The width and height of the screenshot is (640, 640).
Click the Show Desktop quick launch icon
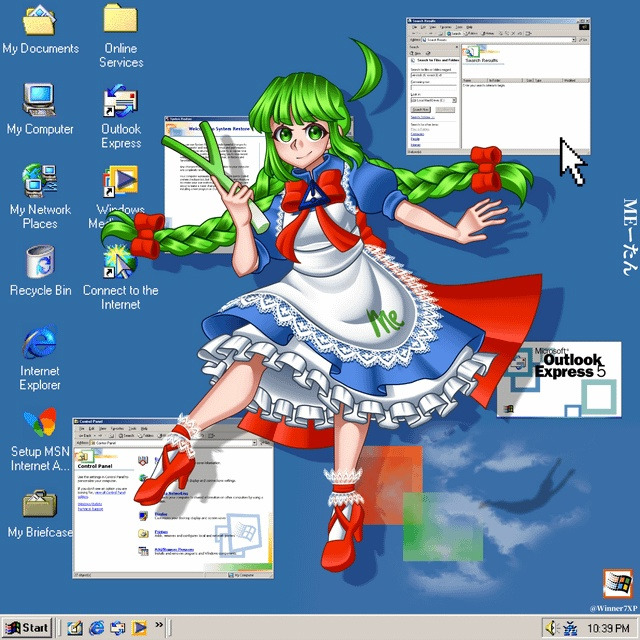tap(75, 628)
